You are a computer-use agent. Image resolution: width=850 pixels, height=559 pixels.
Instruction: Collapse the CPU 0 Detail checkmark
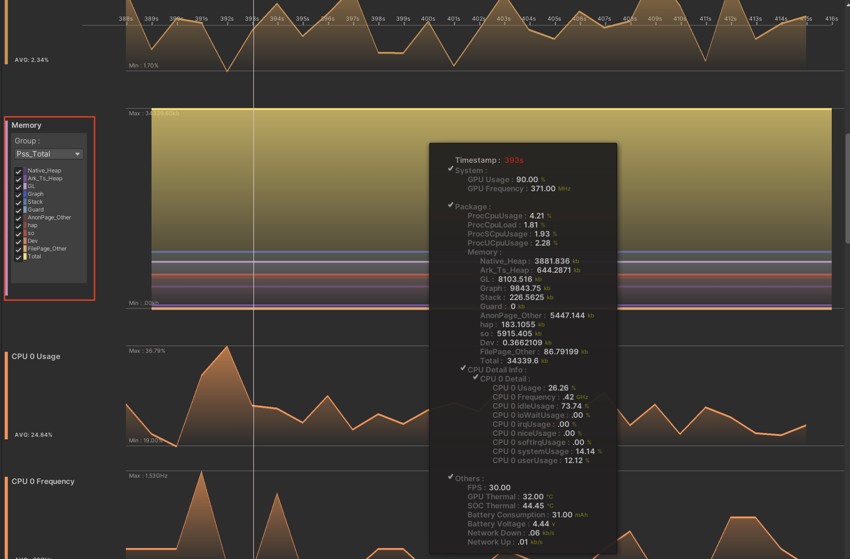[x=475, y=377]
